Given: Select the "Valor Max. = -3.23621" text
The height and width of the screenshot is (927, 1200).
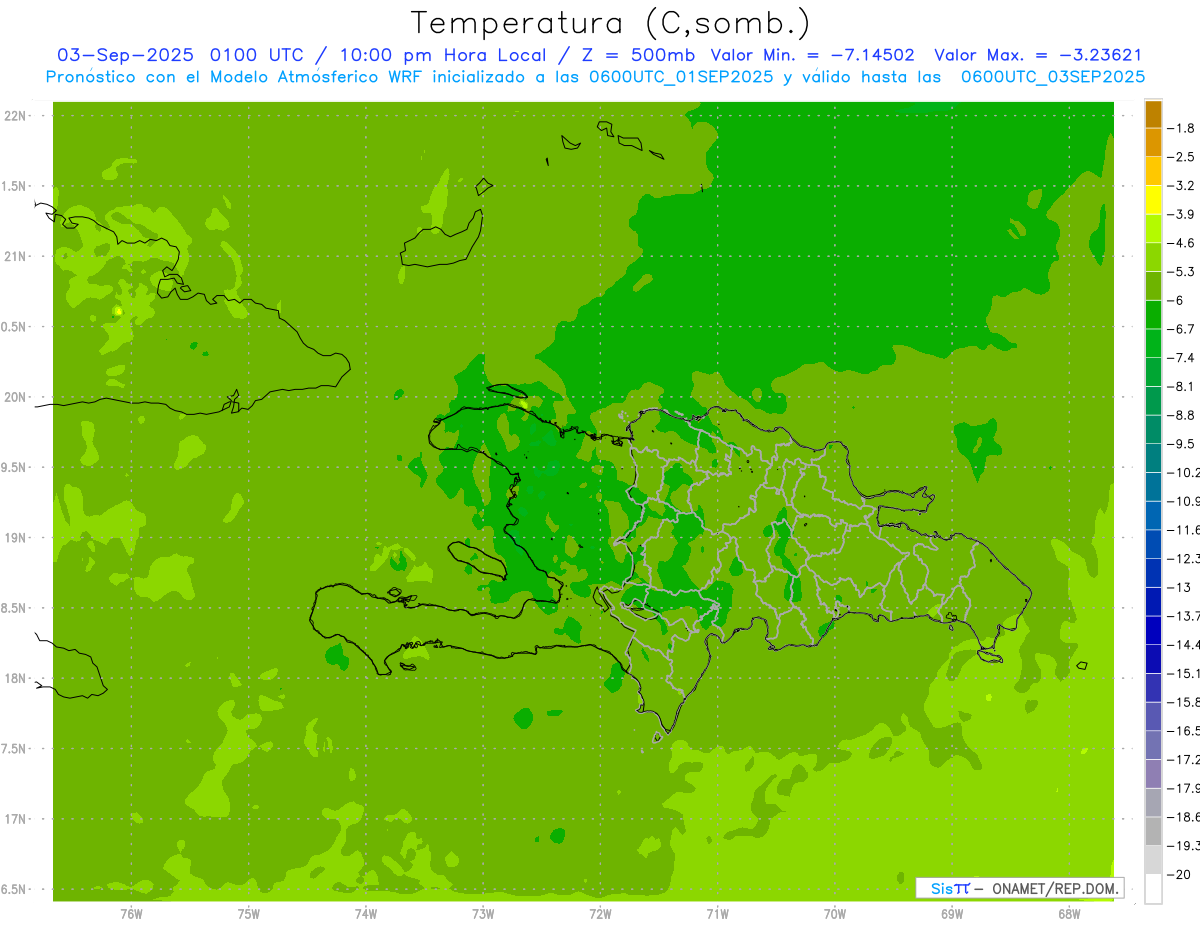Looking at the screenshot, I should (x=1038, y=55).
